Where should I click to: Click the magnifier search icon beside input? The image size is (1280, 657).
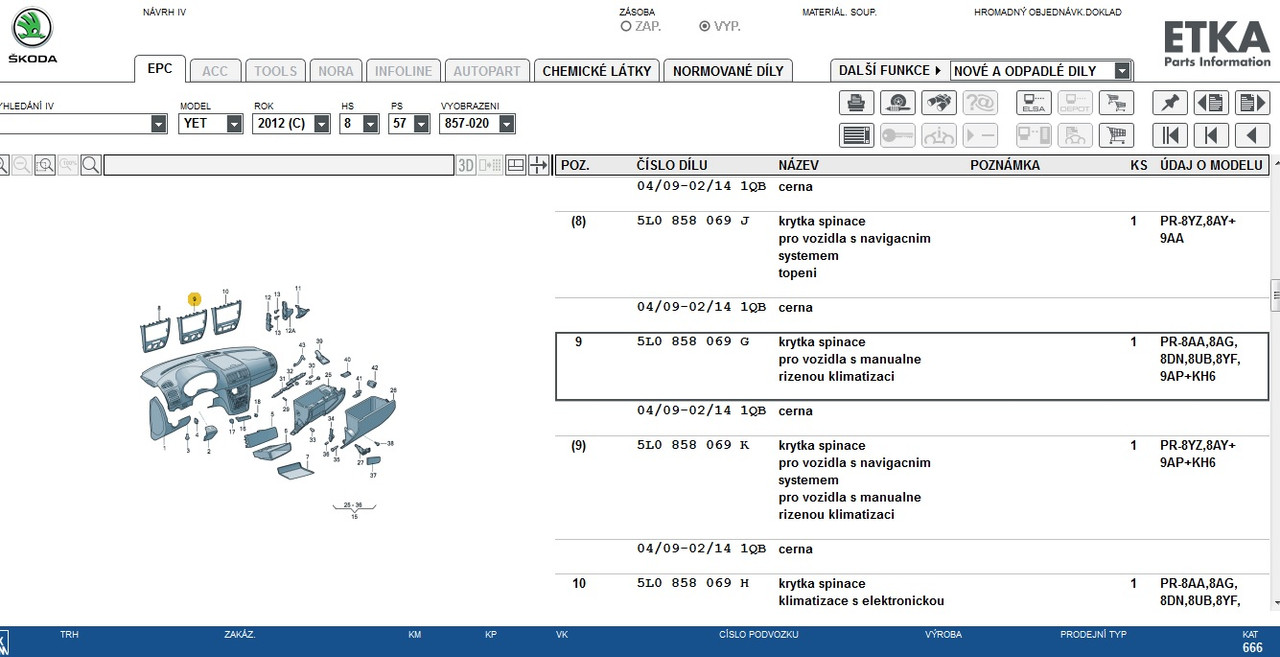(x=91, y=165)
